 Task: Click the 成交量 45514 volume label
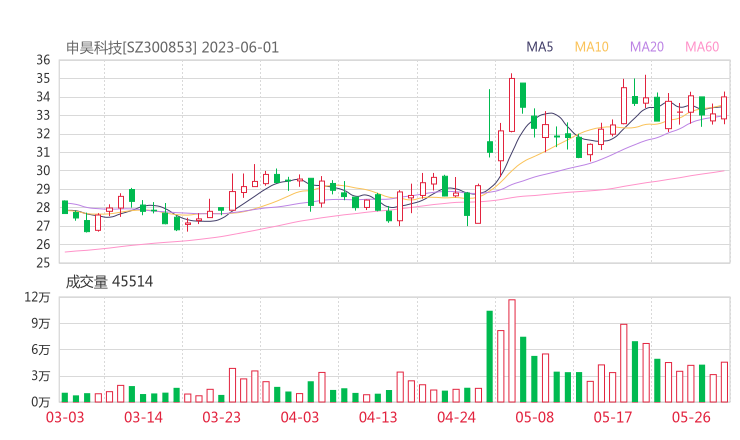tap(109, 282)
